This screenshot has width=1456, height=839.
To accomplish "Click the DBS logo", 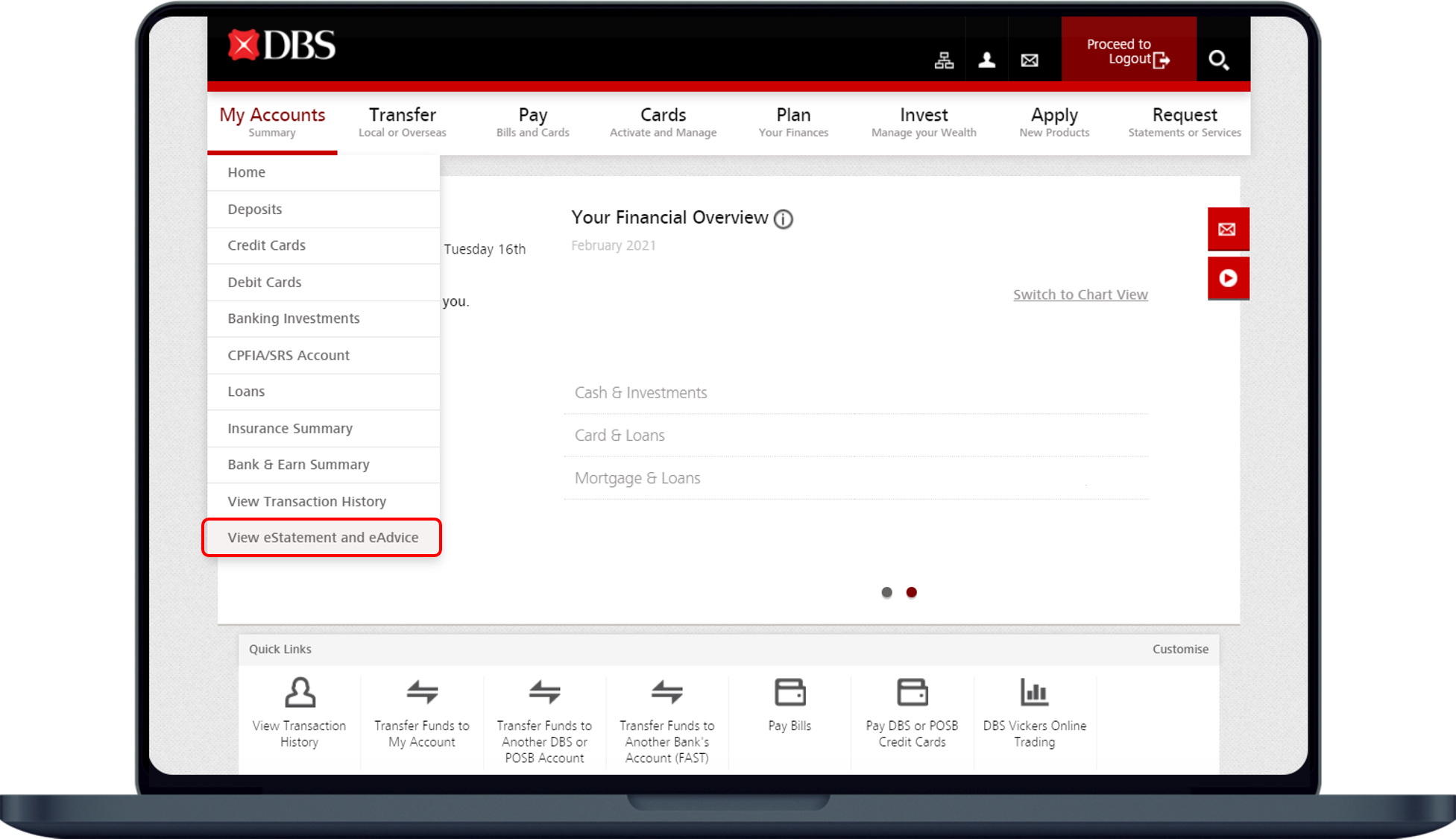I will [281, 45].
